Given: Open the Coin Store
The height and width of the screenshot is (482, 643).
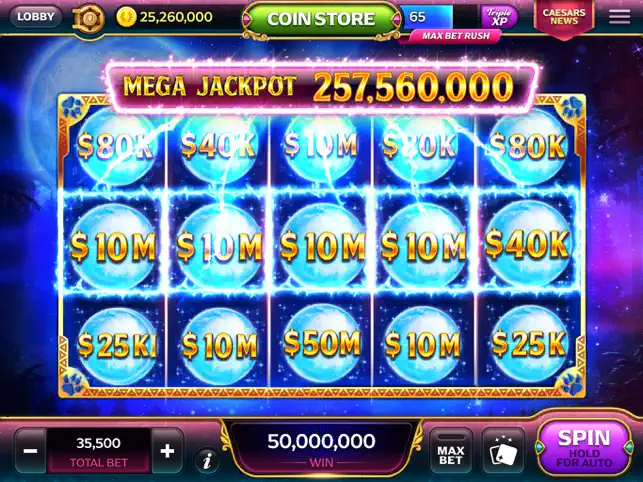Looking at the screenshot, I should coord(321,19).
